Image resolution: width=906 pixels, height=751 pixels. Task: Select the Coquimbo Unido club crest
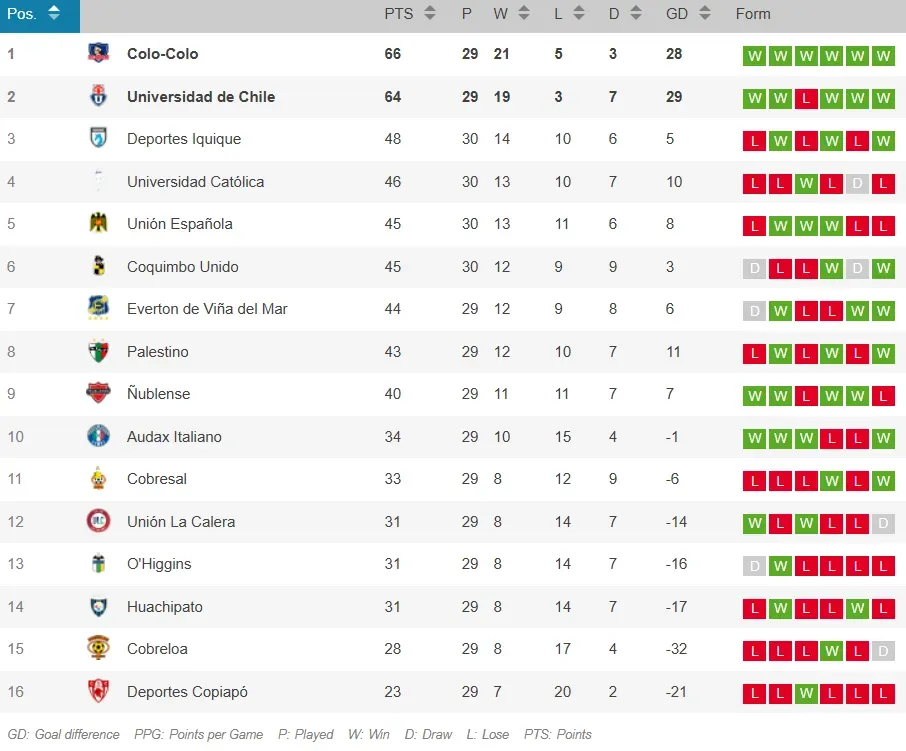[97, 267]
